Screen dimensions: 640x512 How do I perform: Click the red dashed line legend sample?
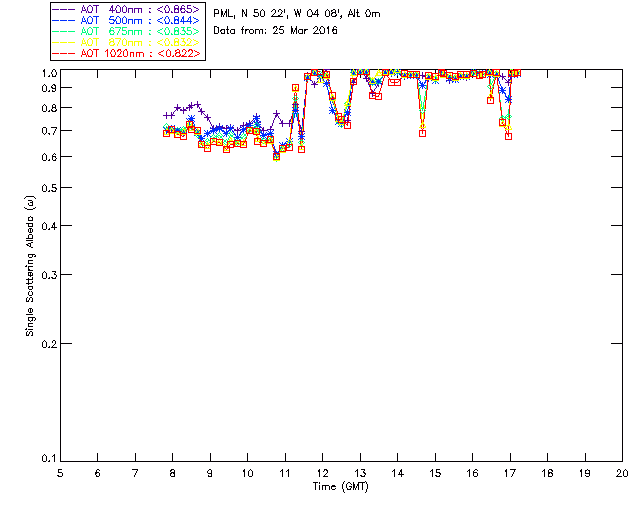(64, 53)
